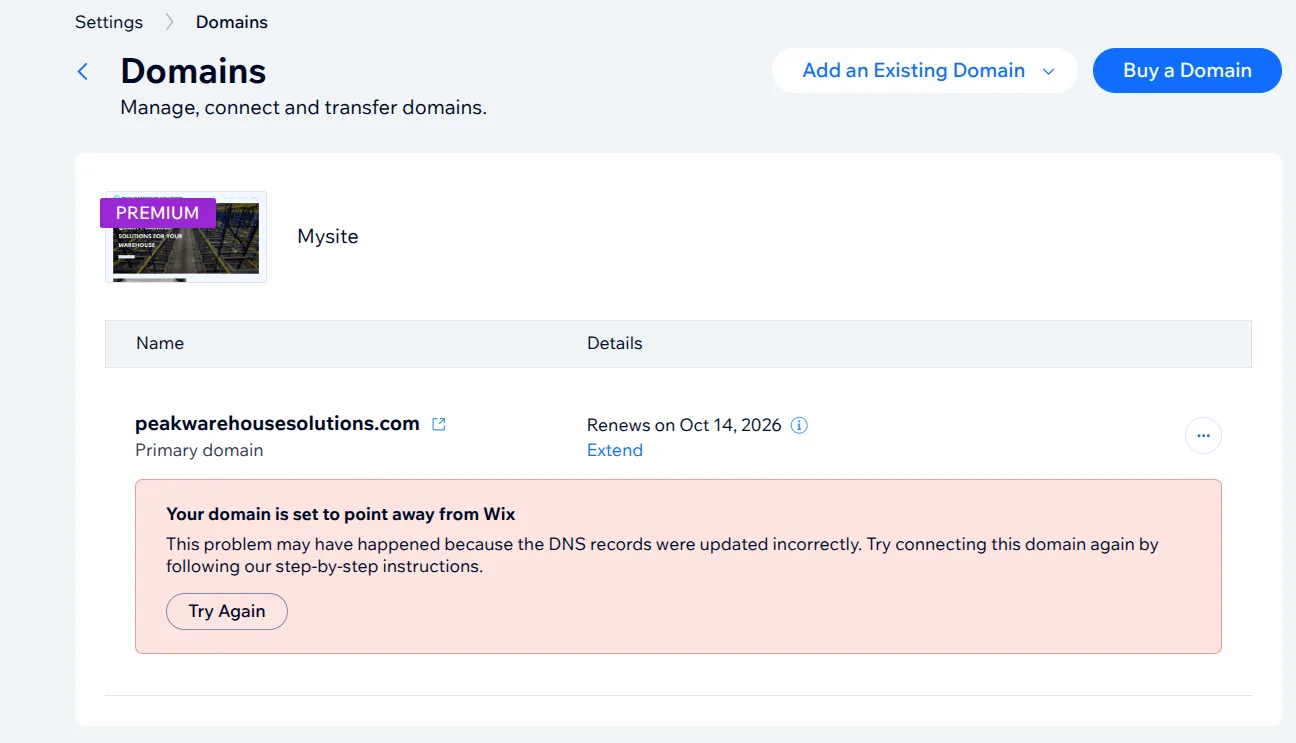Select the peakwarehousesolutions.com domain name
The height and width of the screenshot is (743, 1296).
(276, 423)
